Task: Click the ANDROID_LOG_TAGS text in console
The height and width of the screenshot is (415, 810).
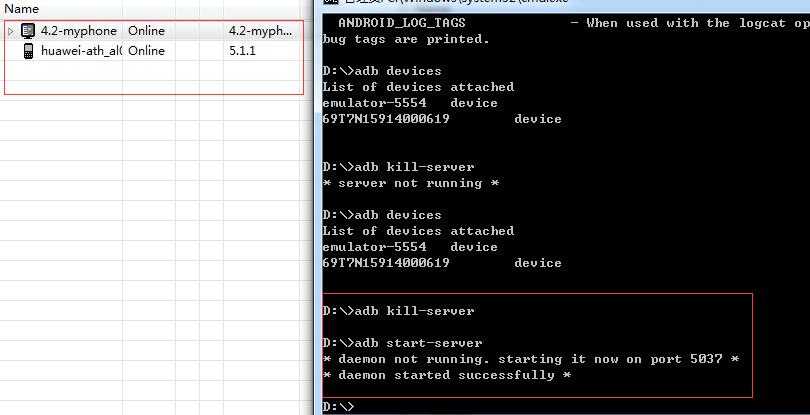Action: click(x=401, y=23)
